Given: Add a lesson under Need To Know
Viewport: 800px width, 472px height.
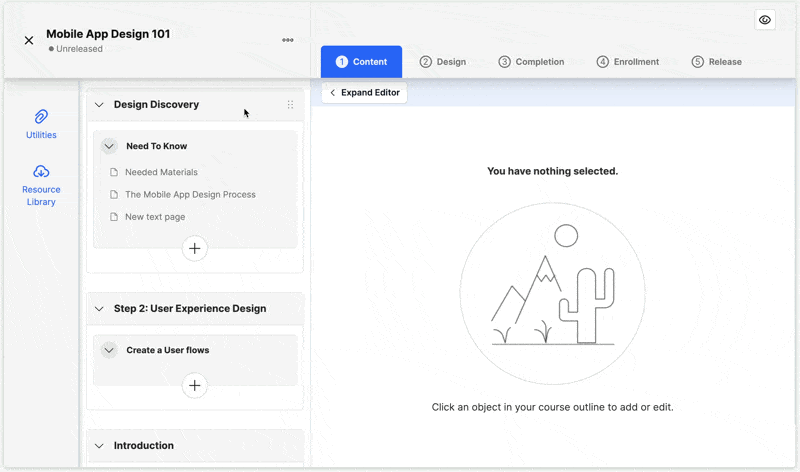Looking at the screenshot, I should pos(194,249).
